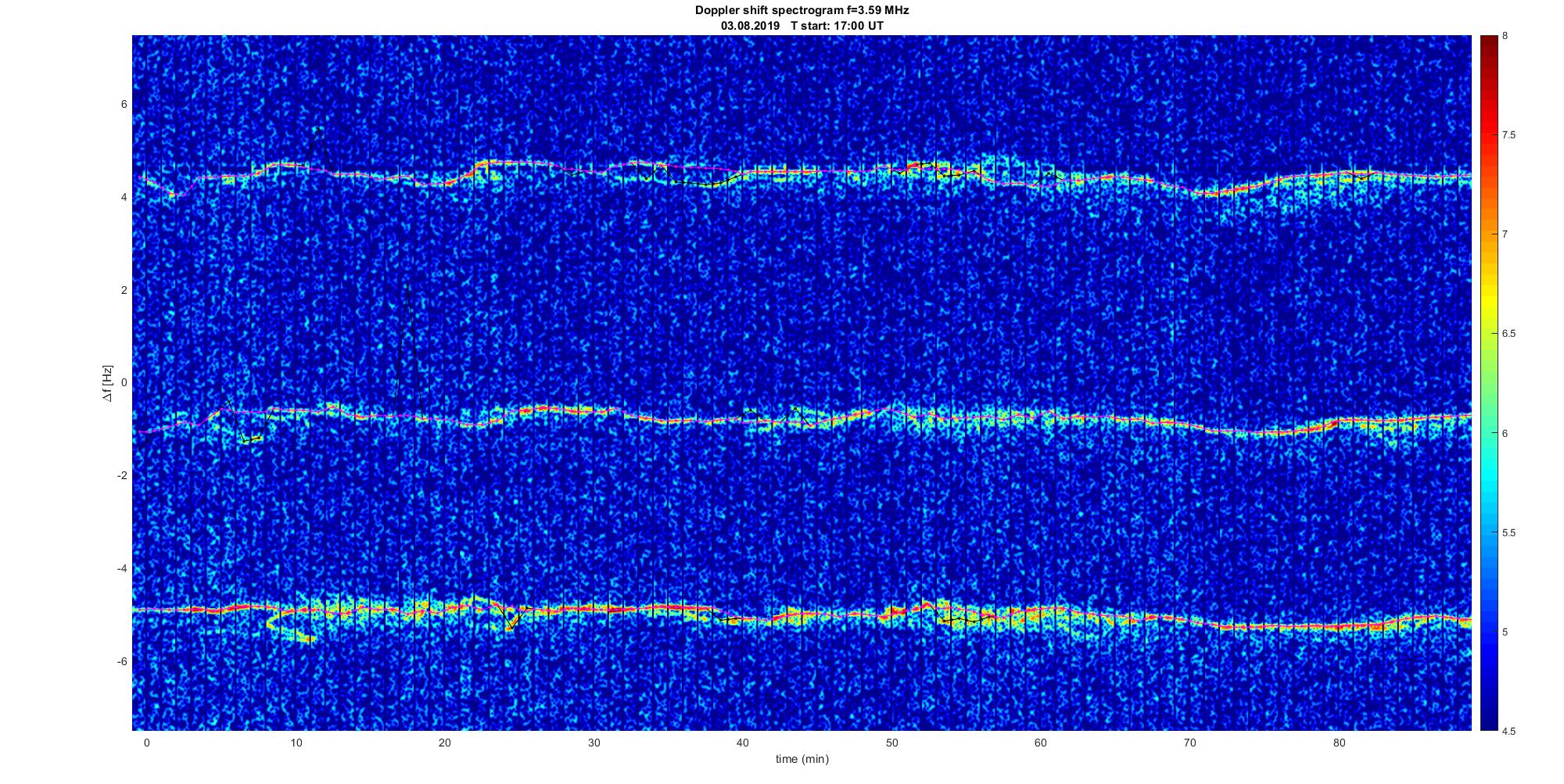Click the subtitle "03.08.2019 T start: 17:00 UT"
This screenshot has width=1564, height=784.
tap(802, 25)
